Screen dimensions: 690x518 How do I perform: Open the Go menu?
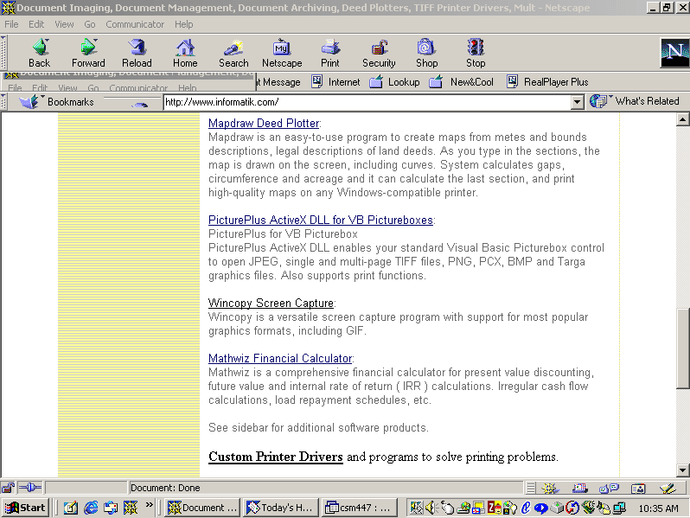[90, 24]
